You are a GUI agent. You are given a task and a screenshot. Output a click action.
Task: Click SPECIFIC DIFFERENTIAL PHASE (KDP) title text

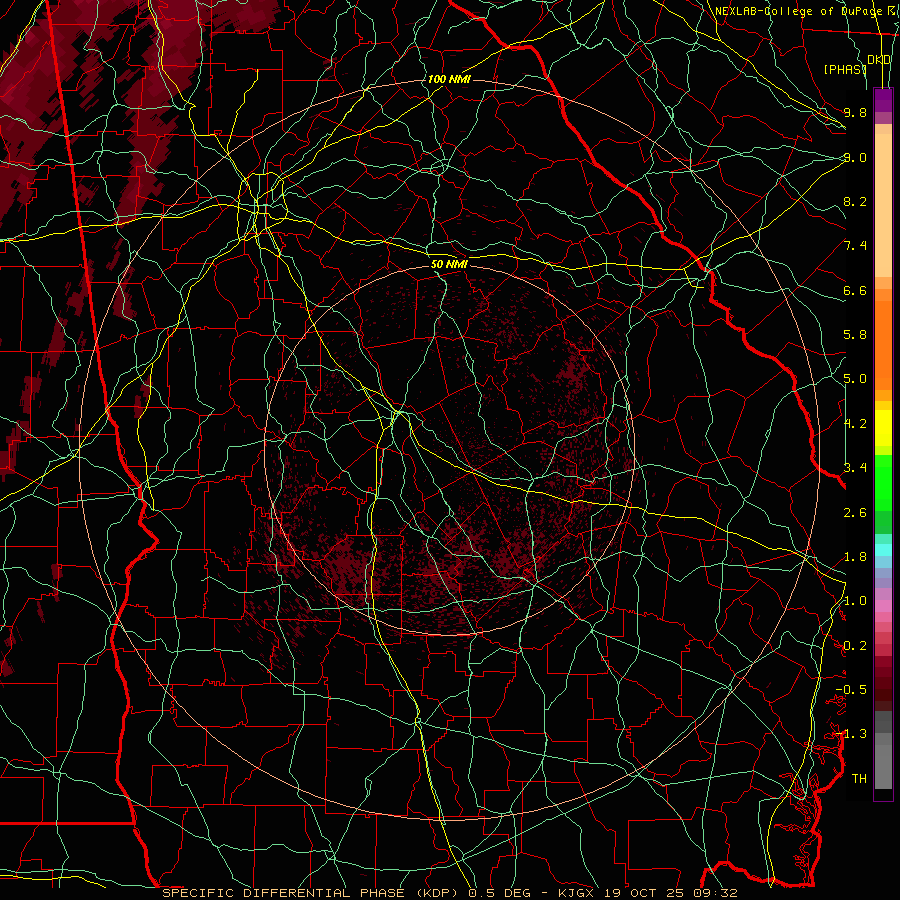310,893
